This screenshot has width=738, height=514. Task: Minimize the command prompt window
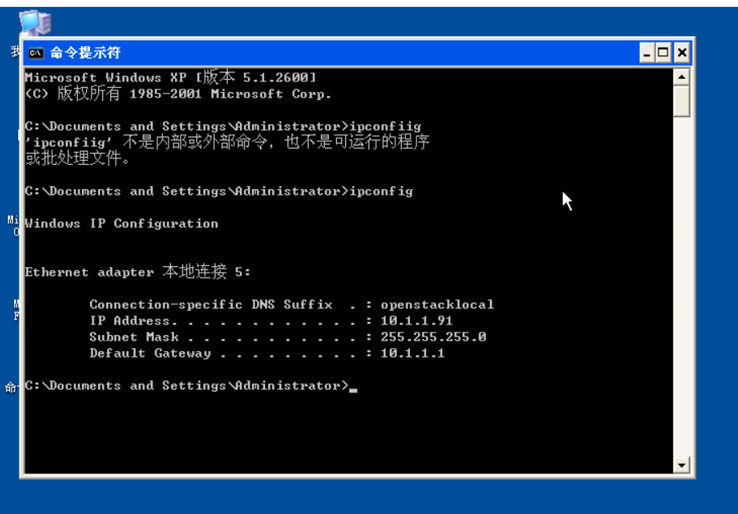coord(647,53)
